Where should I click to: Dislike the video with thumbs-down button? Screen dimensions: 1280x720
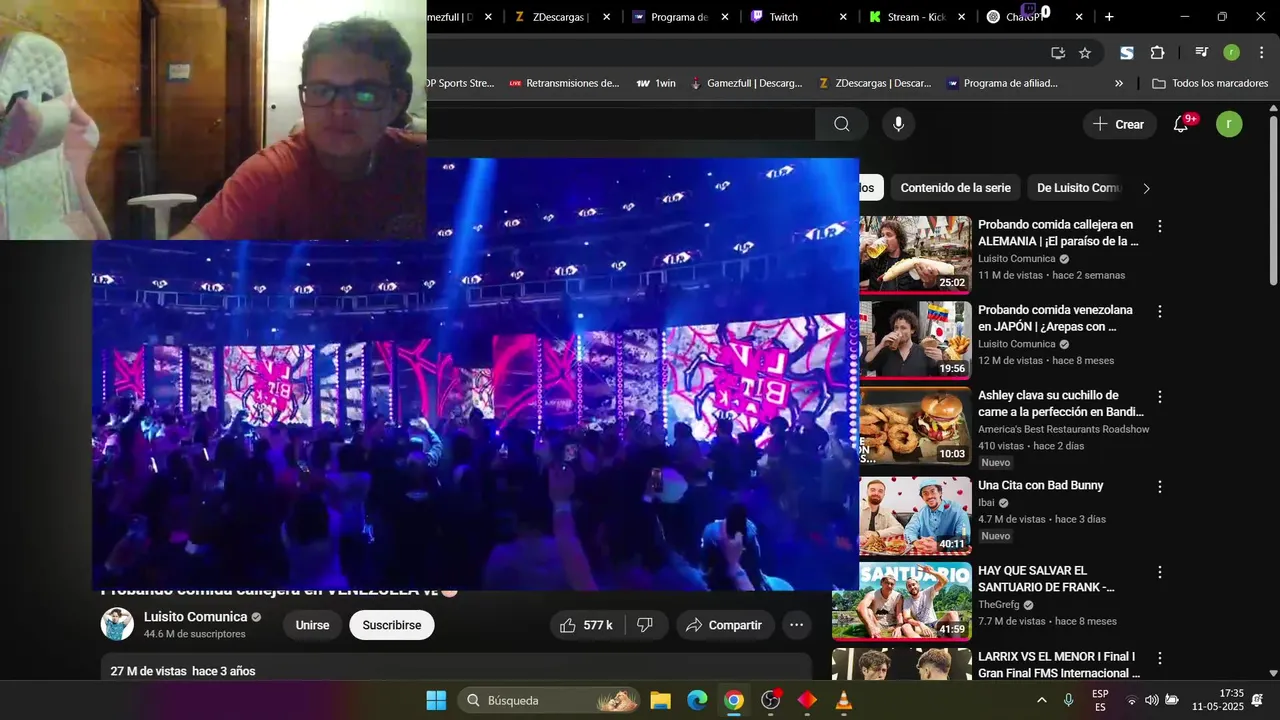pyautogui.click(x=646, y=625)
